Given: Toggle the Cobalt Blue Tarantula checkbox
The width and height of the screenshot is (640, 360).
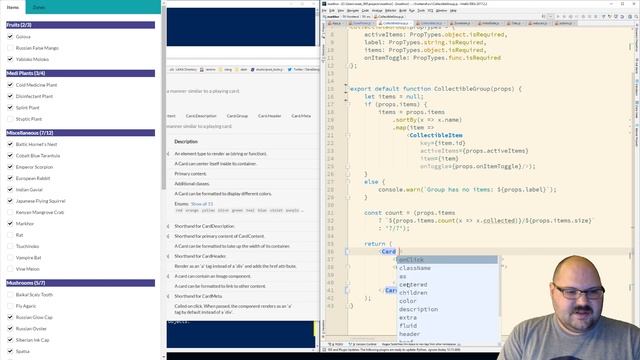Looking at the screenshot, I should (10, 156).
